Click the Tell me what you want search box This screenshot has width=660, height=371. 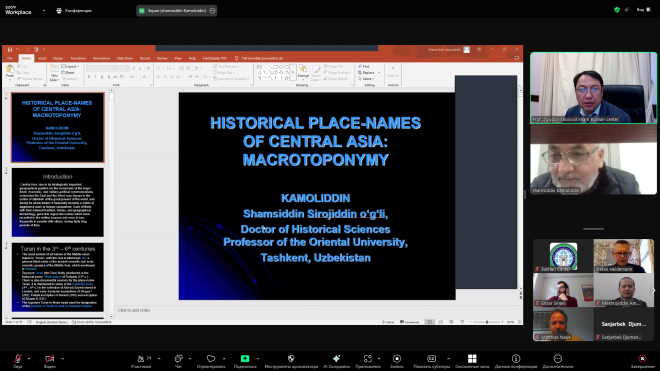(261, 58)
